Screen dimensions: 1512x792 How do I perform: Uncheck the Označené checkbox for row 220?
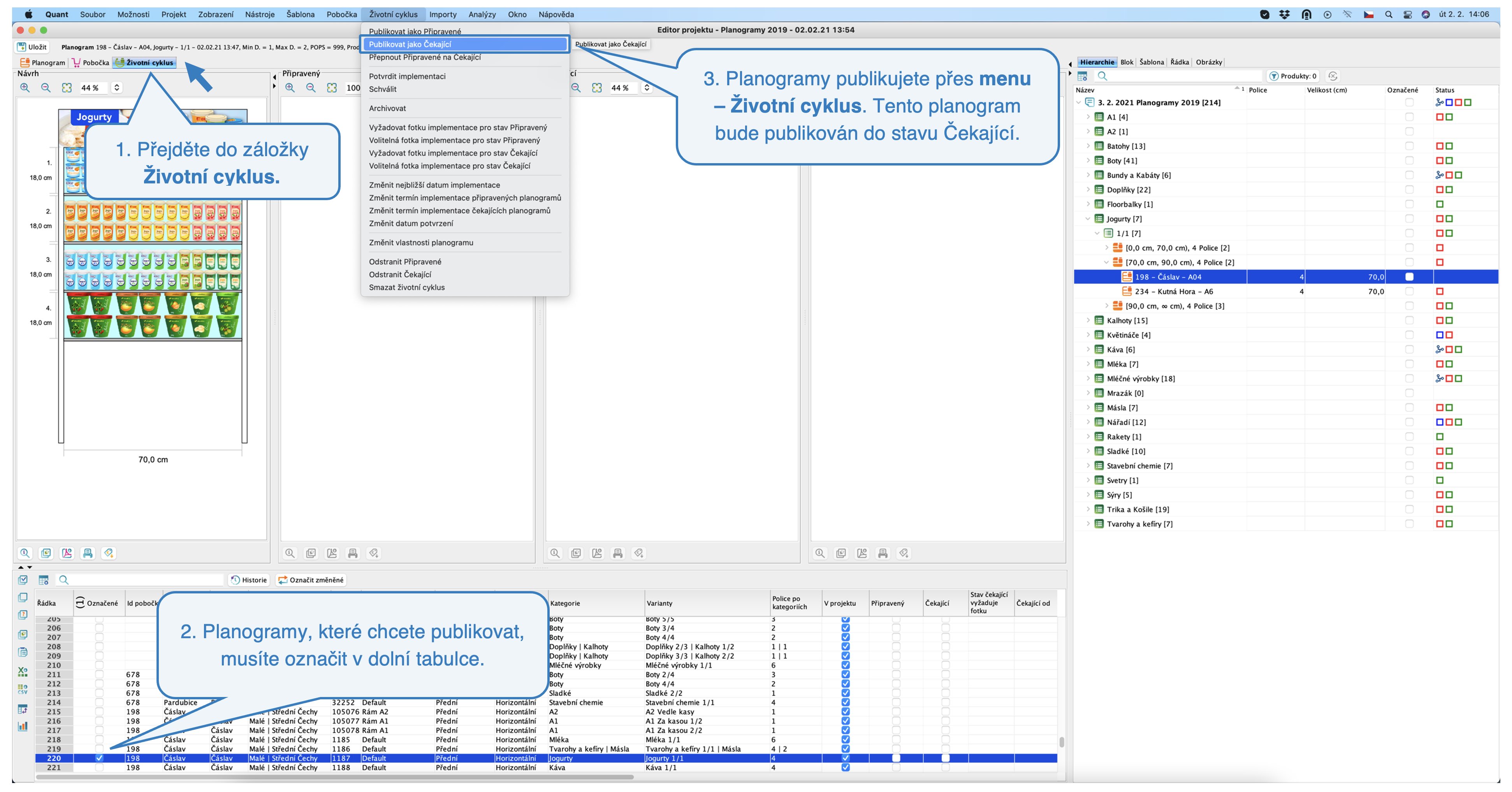point(99,758)
